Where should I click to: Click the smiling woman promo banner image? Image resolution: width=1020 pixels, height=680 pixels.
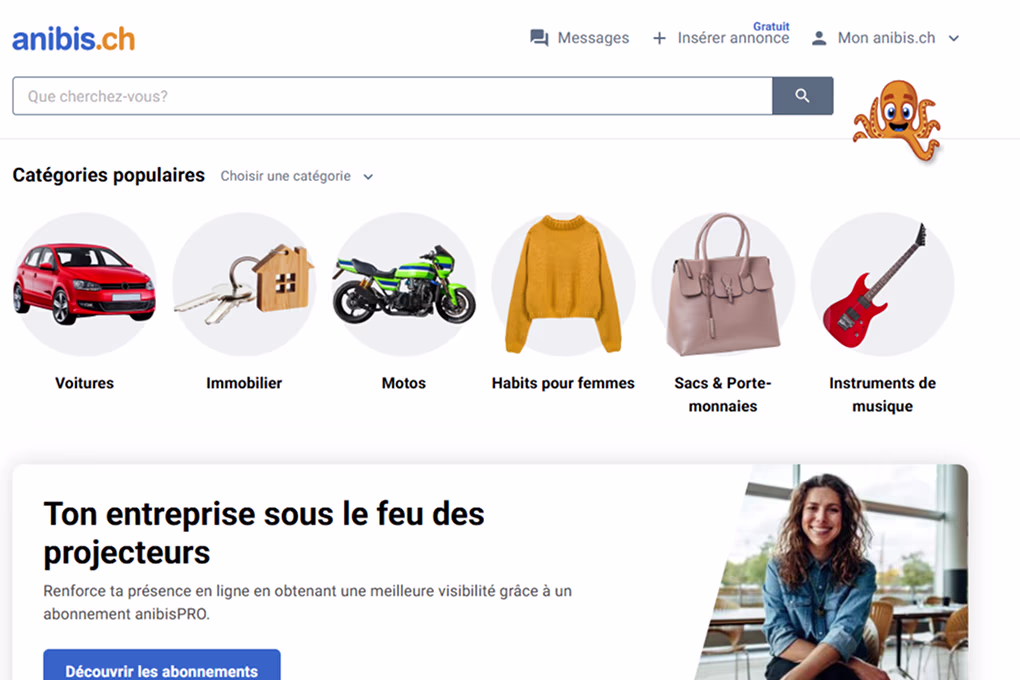pyautogui.click(x=831, y=572)
